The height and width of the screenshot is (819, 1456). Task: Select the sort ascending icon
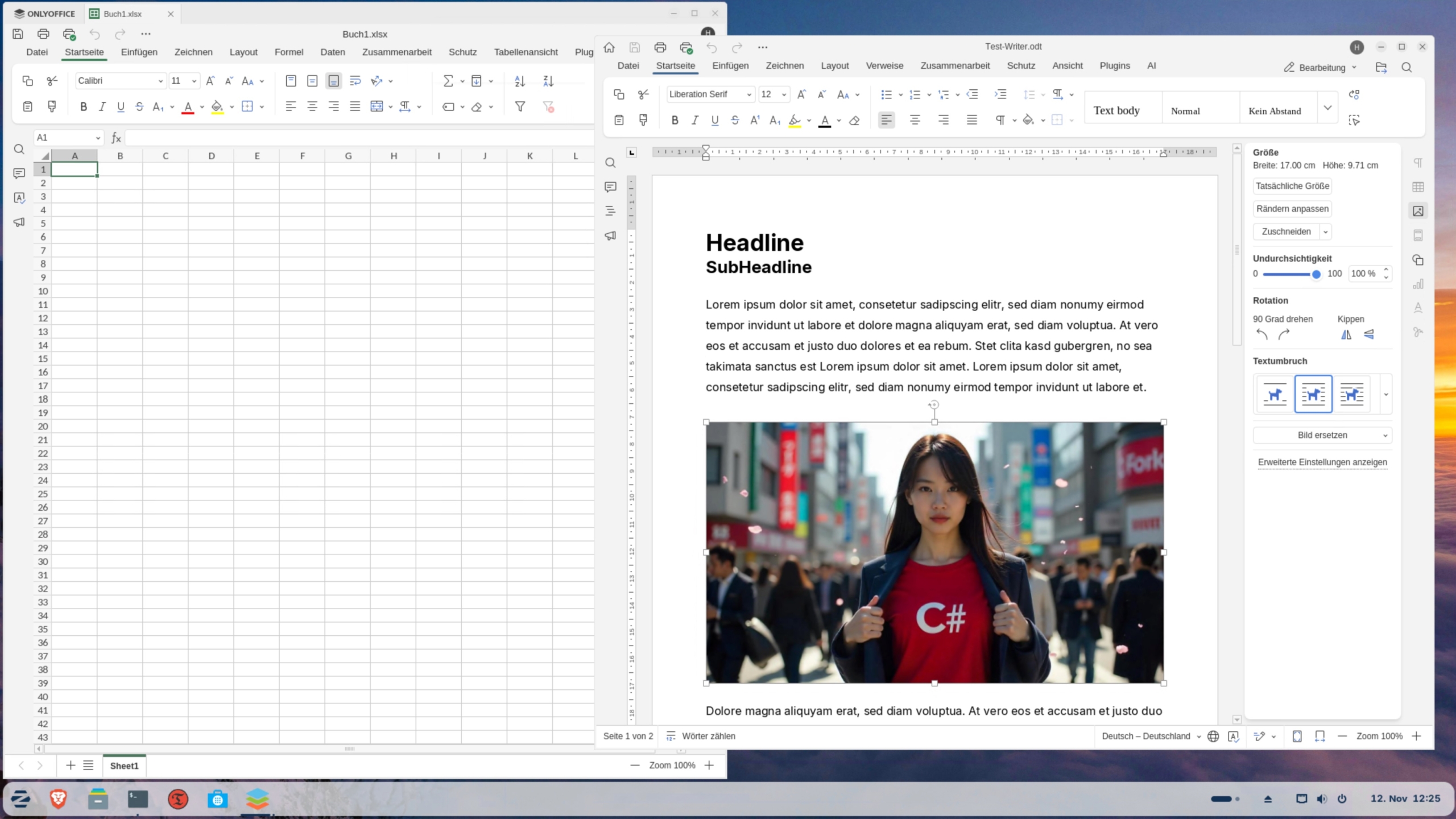tap(519, 81)
